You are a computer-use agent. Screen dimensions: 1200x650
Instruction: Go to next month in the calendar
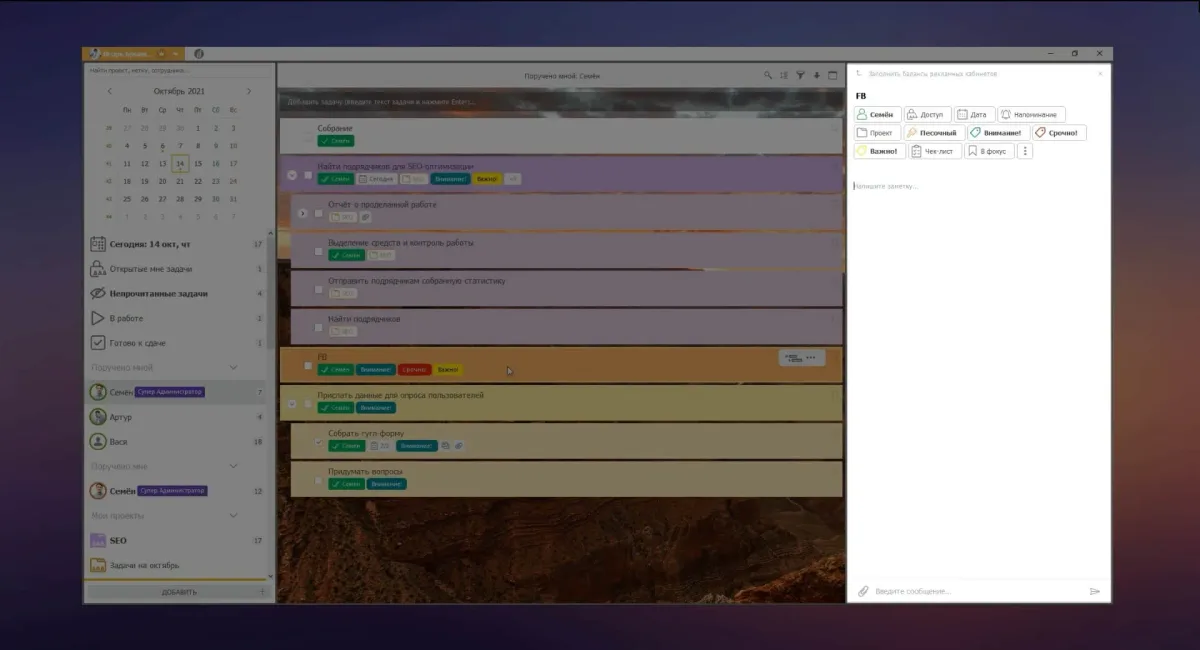click(x=249, y=91)
